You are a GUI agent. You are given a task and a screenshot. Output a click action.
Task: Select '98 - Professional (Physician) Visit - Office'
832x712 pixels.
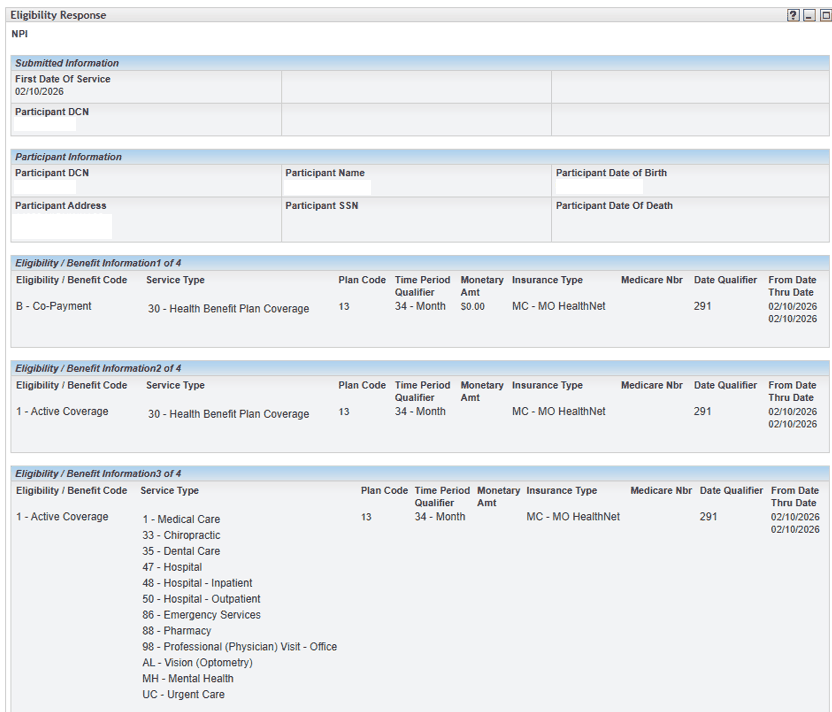click(x=239, y=646)
